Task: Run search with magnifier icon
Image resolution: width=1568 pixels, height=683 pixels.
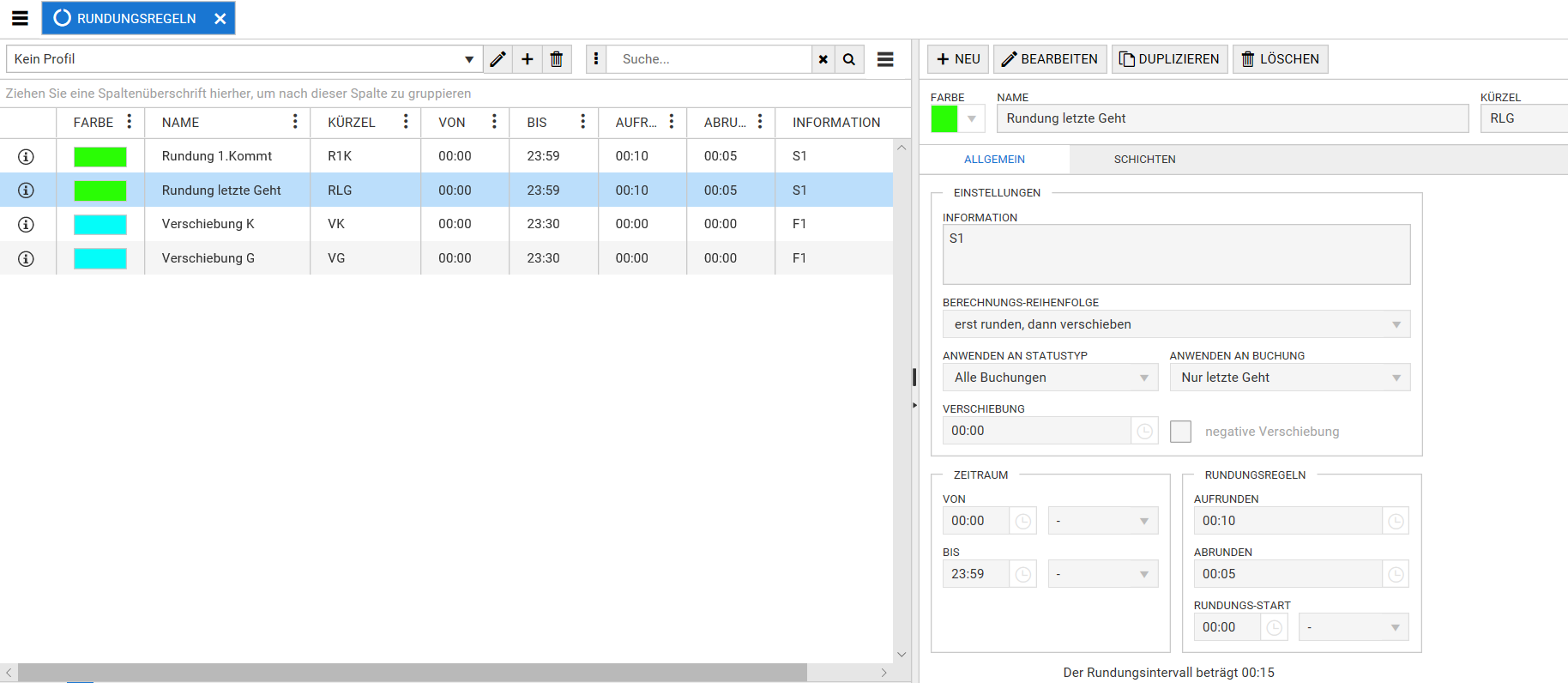Action: tap(849, 59)
